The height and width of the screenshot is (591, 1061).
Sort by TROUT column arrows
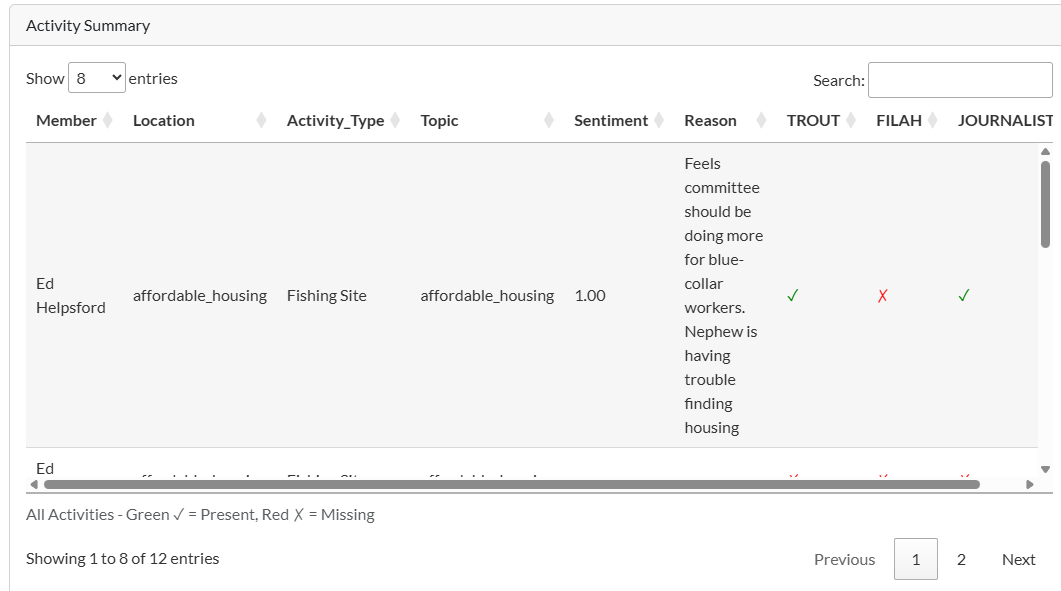point(851,121)
